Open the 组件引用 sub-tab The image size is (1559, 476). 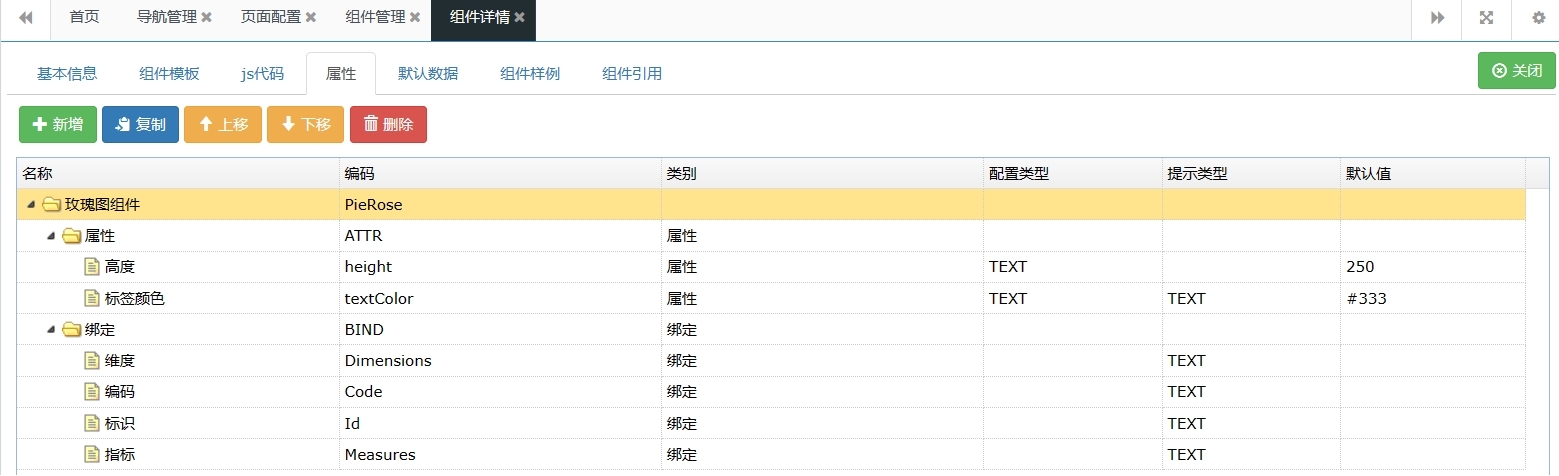coord(632,74)
